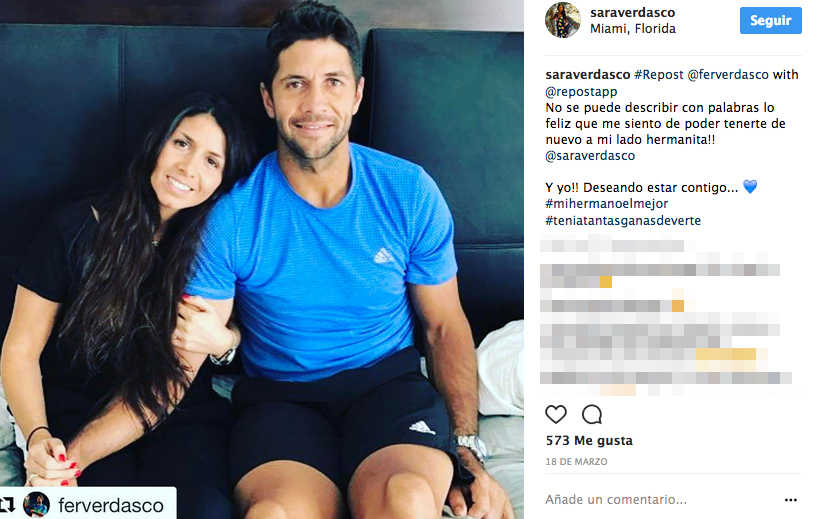Click the ferverdasco repost label
Screen dimensions: 823x519
point(111,505)
